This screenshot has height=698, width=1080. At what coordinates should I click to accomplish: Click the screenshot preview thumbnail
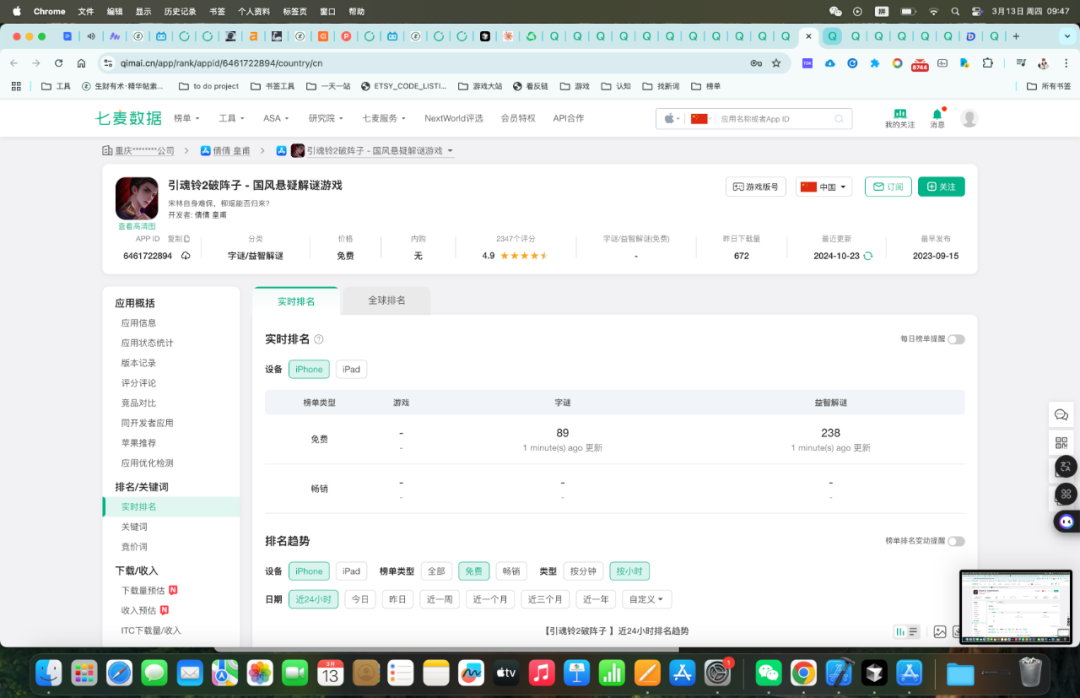click(1016, 607)
